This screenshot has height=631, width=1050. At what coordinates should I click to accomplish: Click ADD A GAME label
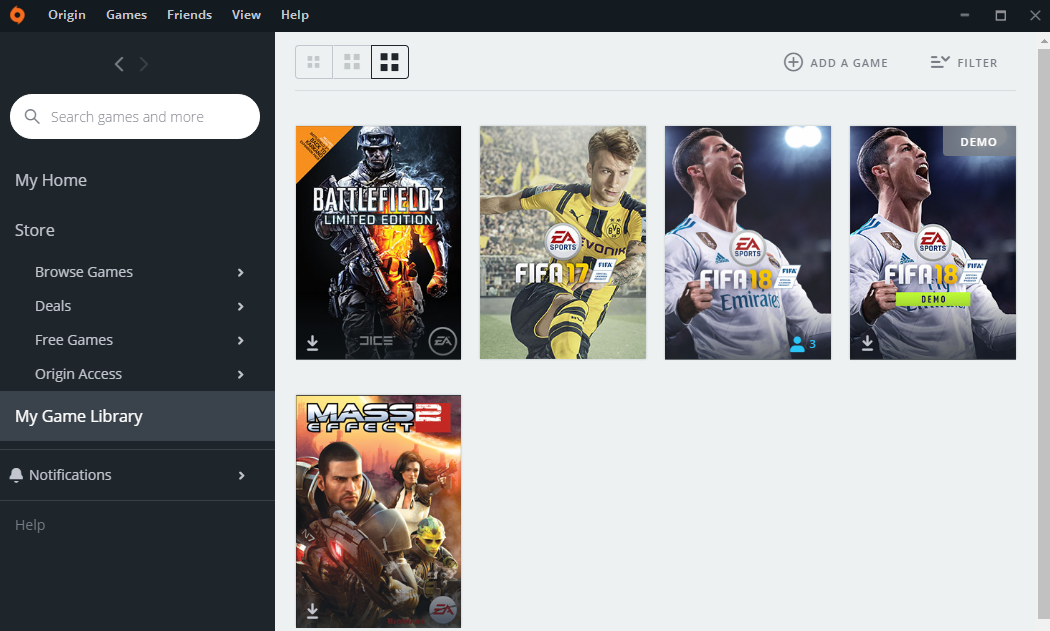(x=849, y=63)
